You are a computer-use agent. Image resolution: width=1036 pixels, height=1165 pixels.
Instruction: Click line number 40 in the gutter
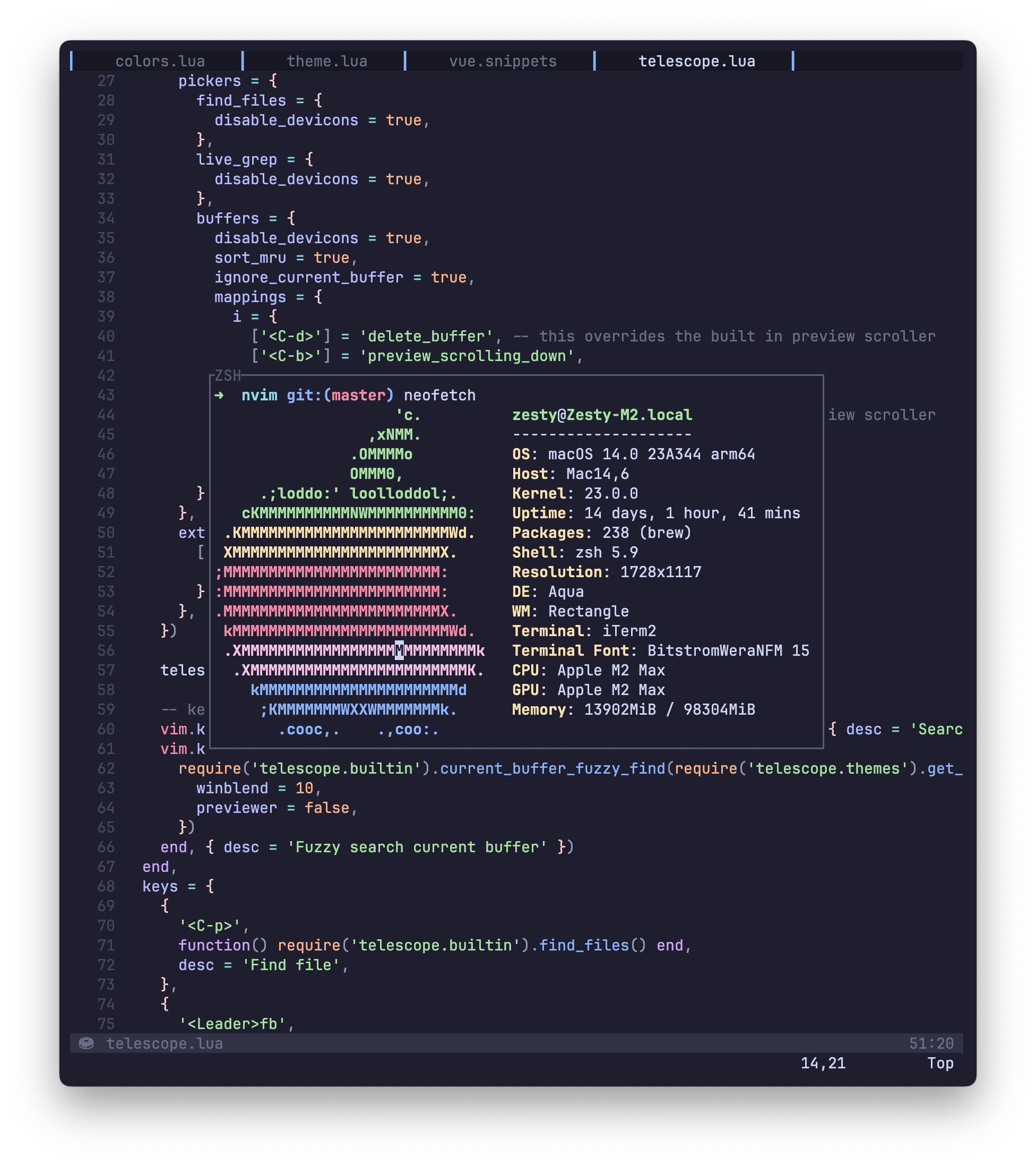coord(106,336)
